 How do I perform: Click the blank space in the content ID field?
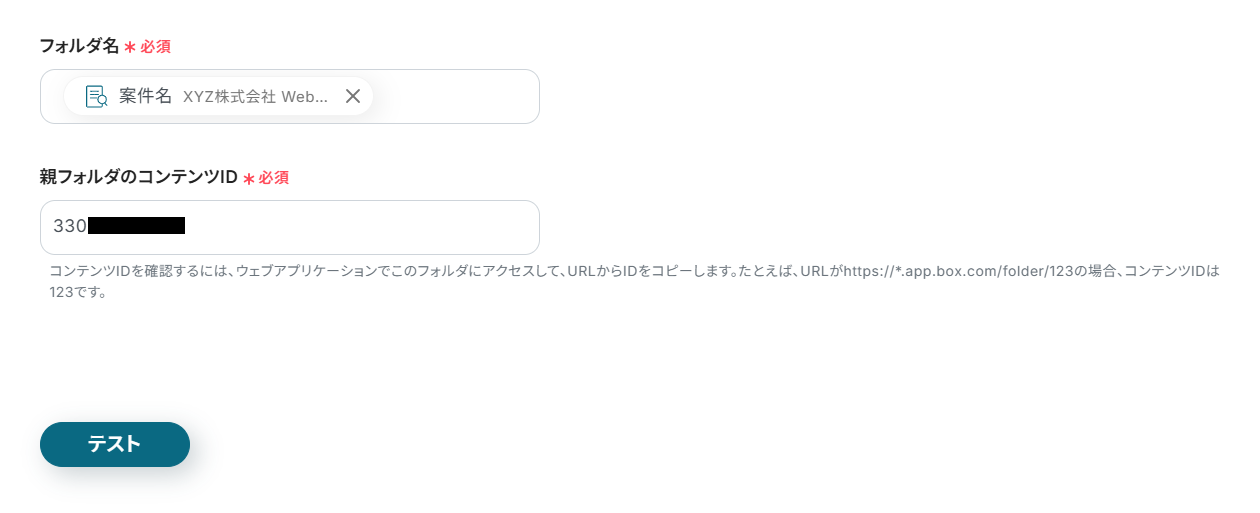[360, 227]
